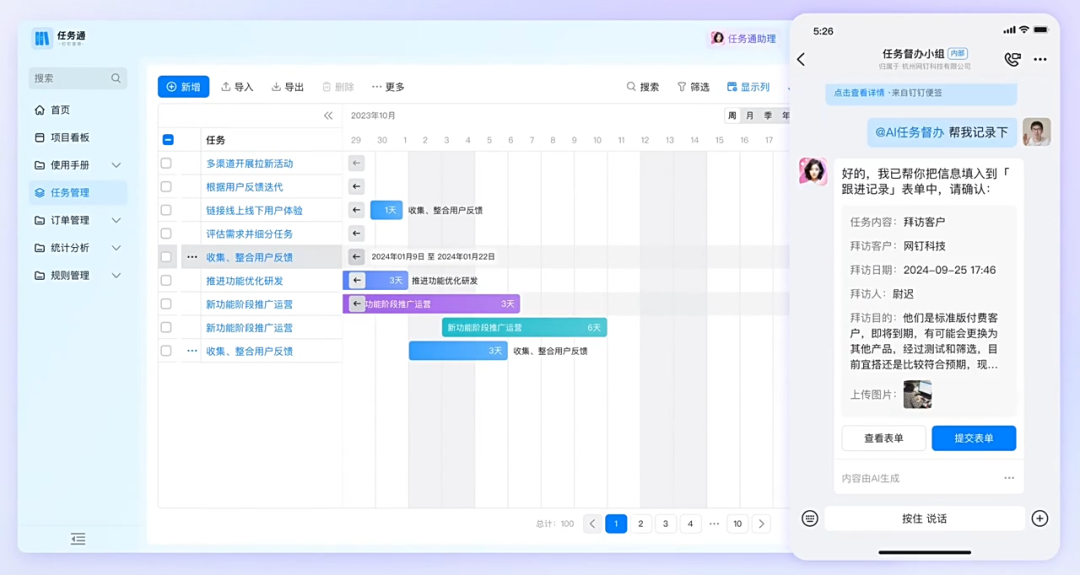The width and height of the screenshot is (1080, 575).
Task: Click the back arrow on the 推进功能优化研发 bar
Action: click(356, 280)
